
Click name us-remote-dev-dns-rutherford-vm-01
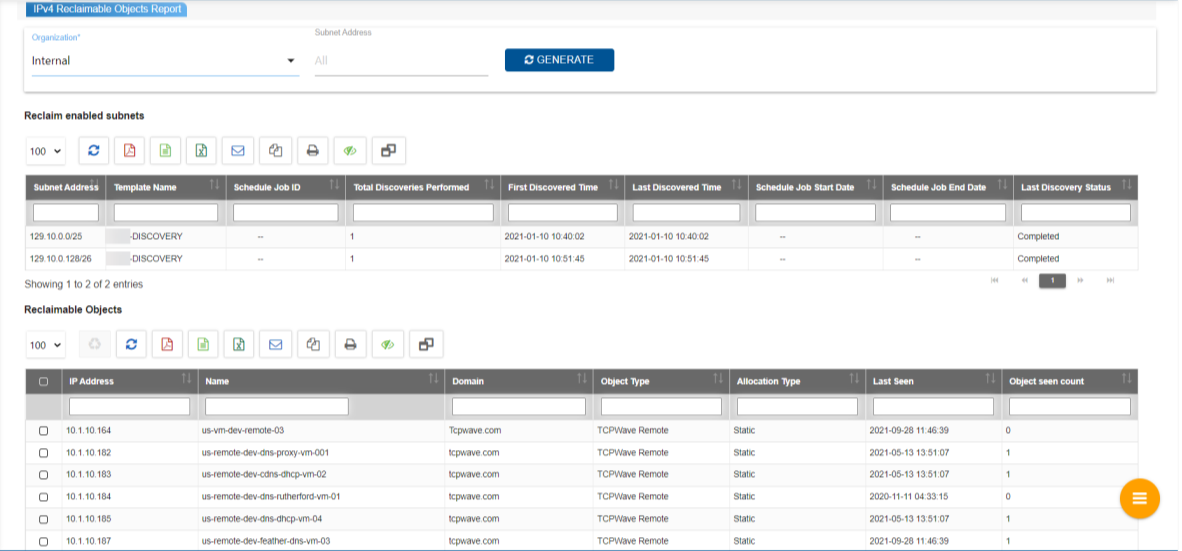coord(271,497)
